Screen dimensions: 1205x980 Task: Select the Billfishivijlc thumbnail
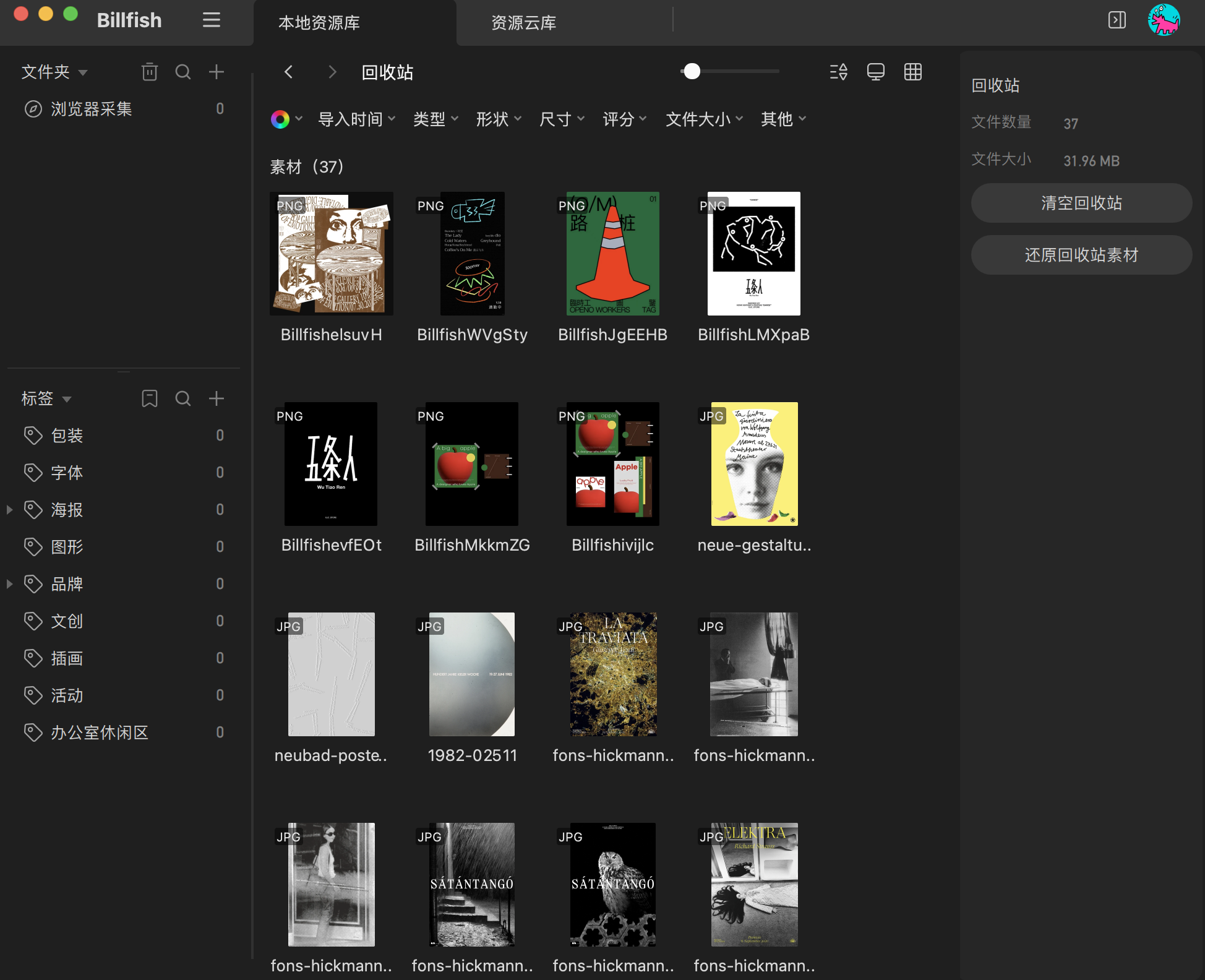pyautogui.click(x=613, y=464)
